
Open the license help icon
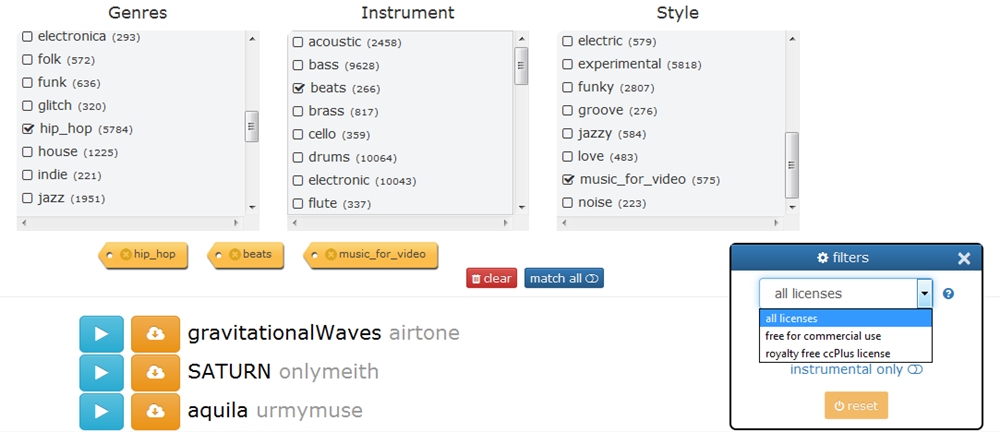(x=948, y=294)
